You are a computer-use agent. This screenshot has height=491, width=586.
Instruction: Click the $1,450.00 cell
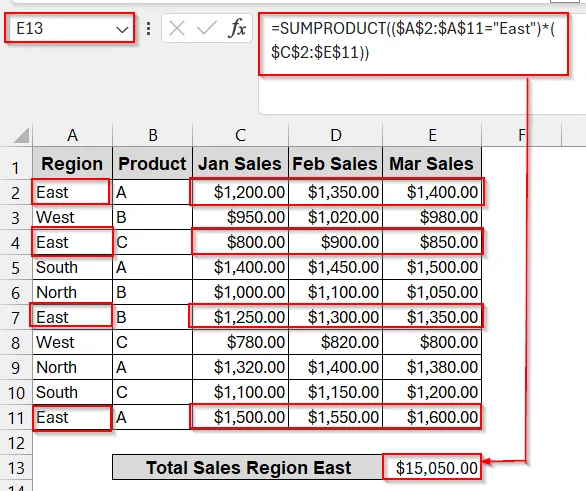[x=336, y=267]
